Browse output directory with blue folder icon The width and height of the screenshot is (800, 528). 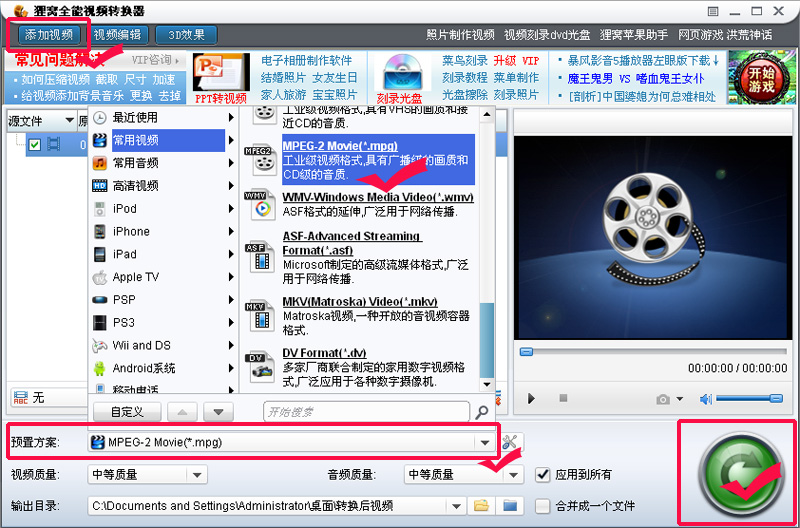tap(510, 506)
